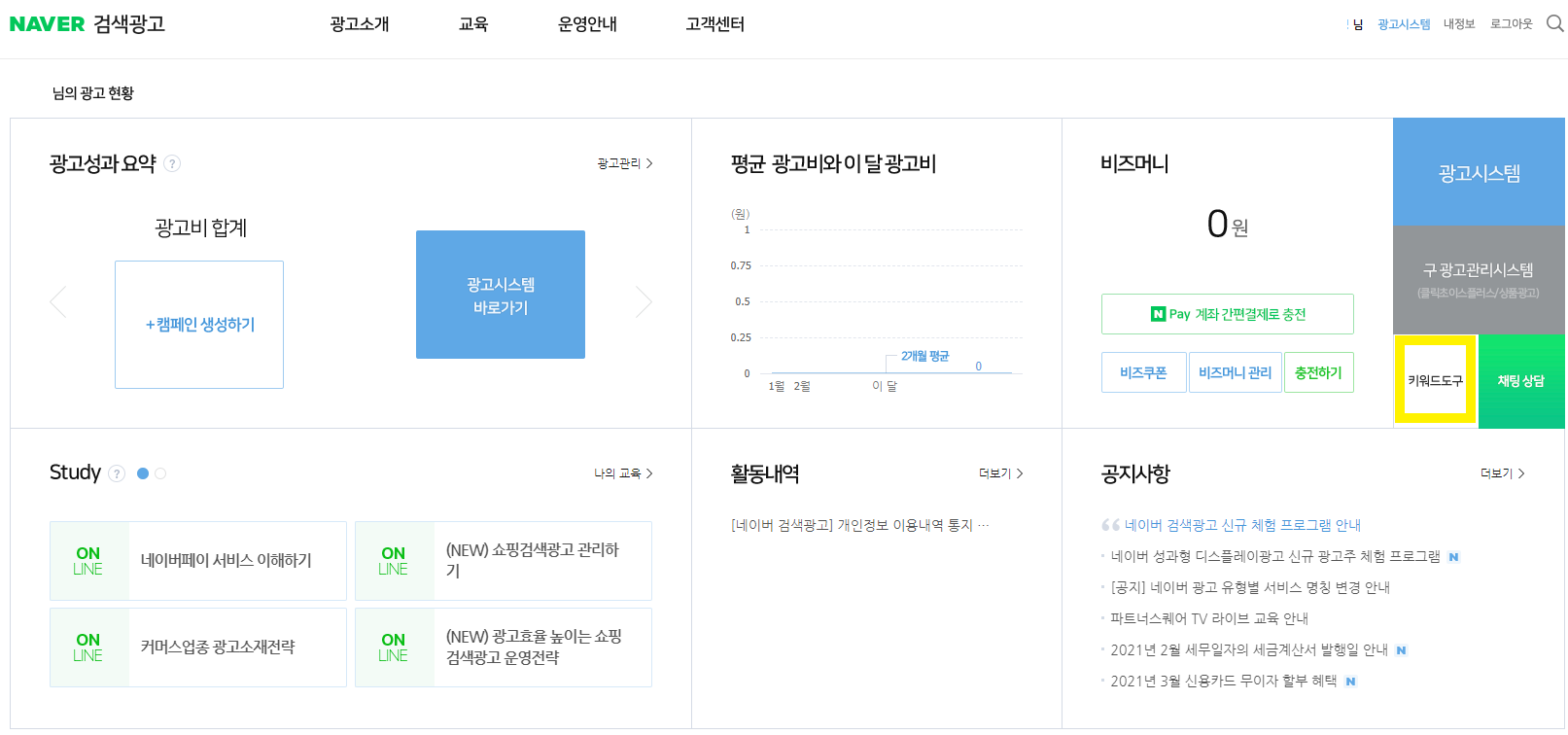Open 커머스업종 광고소재전략 course
The width and height of the screenshot is (1568, 735).
(x=198, y=647)
